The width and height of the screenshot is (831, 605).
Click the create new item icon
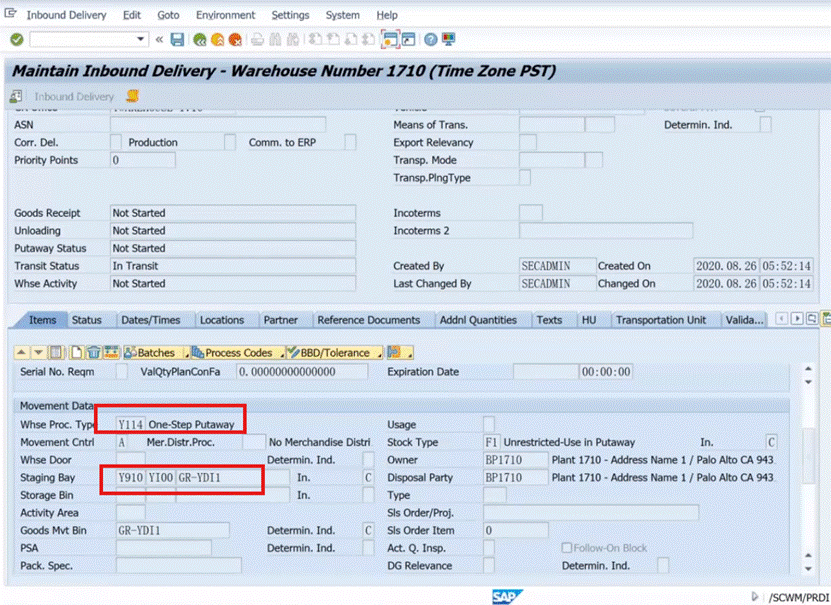click(x=77, y=352)
